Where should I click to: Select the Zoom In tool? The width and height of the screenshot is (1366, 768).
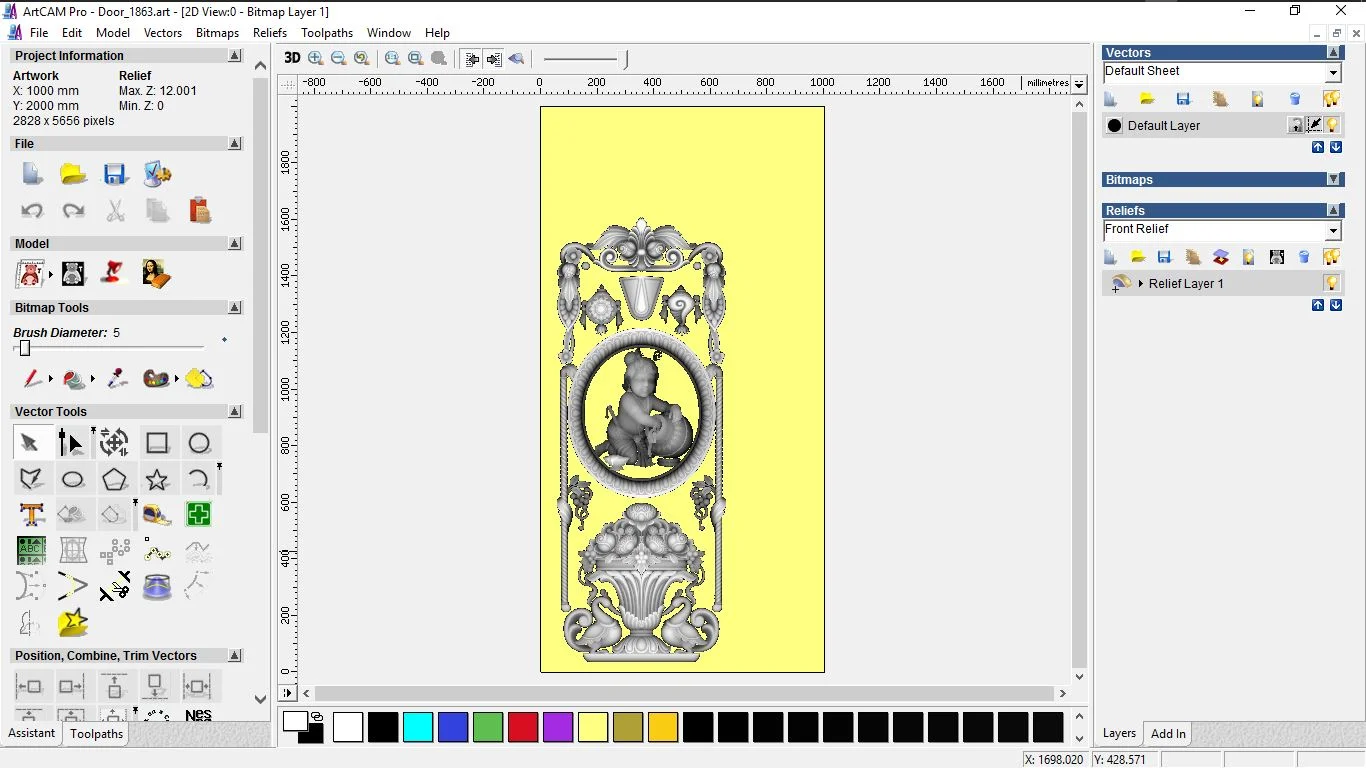point(314,58)
